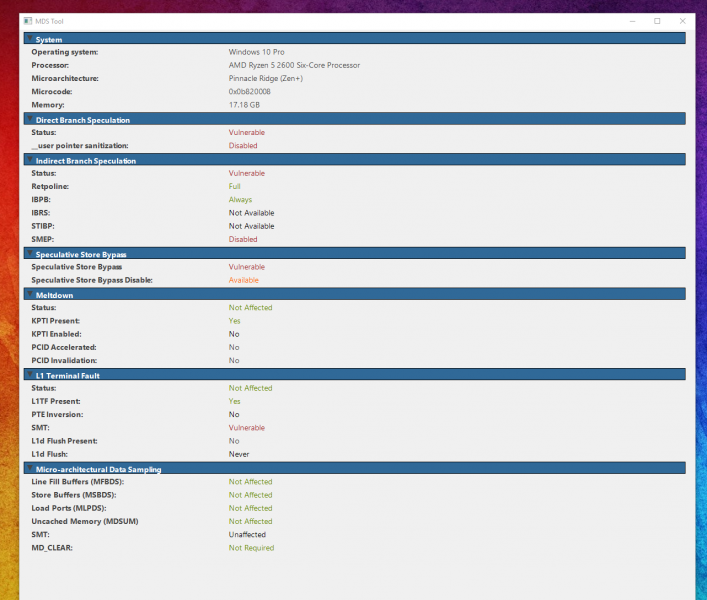Image resolution: width=707 pixels, height=600 pixels.
Task: Click the IBPB 'Always' value
Action: coord(240,199)
